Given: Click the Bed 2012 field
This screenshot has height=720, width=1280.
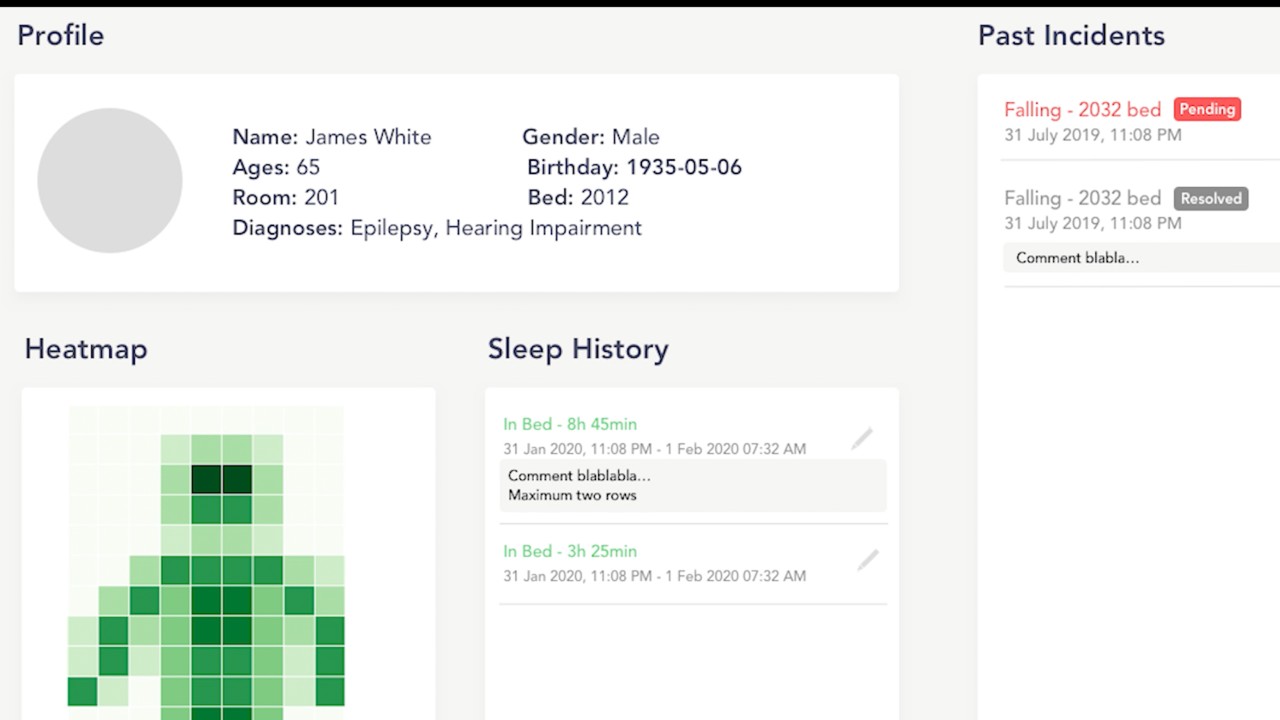Looking at the screenshot, I should 578,197.
